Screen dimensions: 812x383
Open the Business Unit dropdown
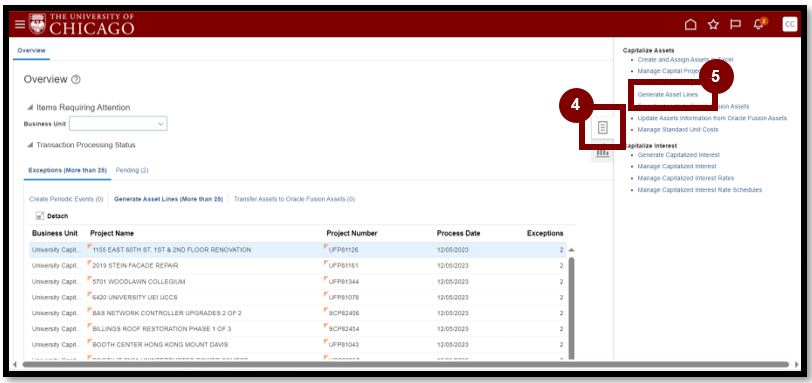(x=118, y=124)
